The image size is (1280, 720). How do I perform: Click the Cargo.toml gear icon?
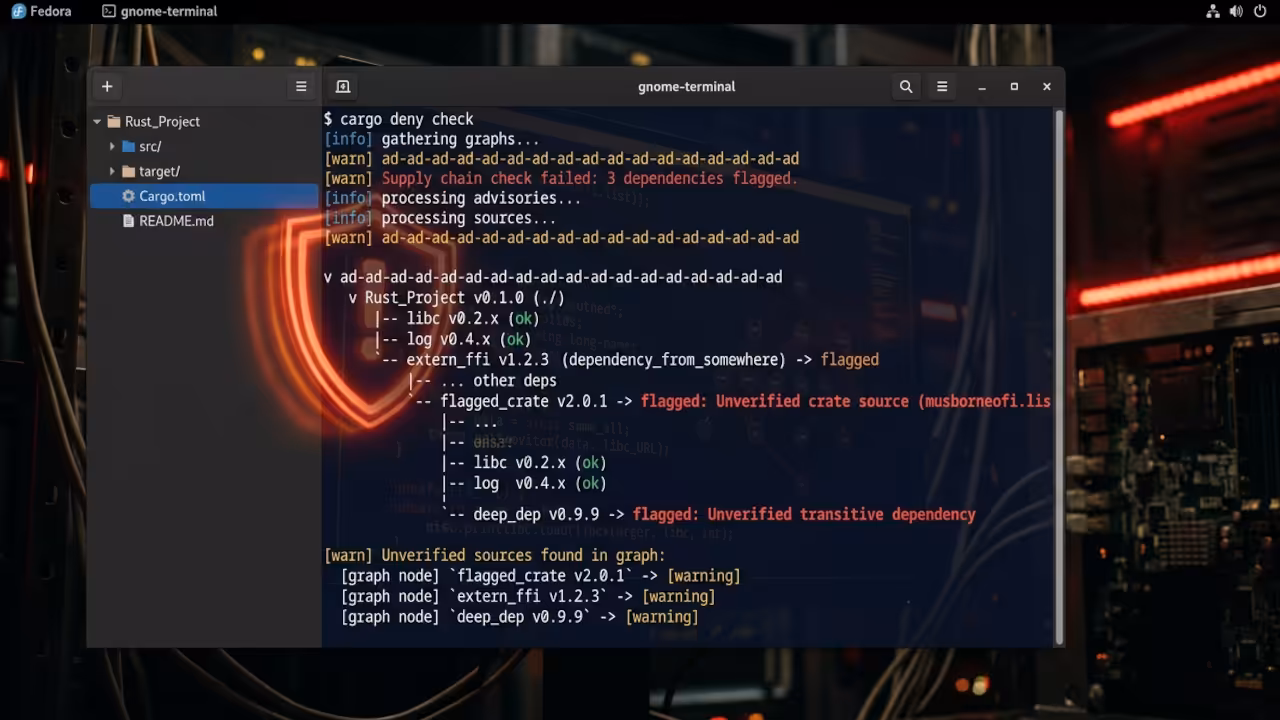pyautogui.click(x=128, y=196)
